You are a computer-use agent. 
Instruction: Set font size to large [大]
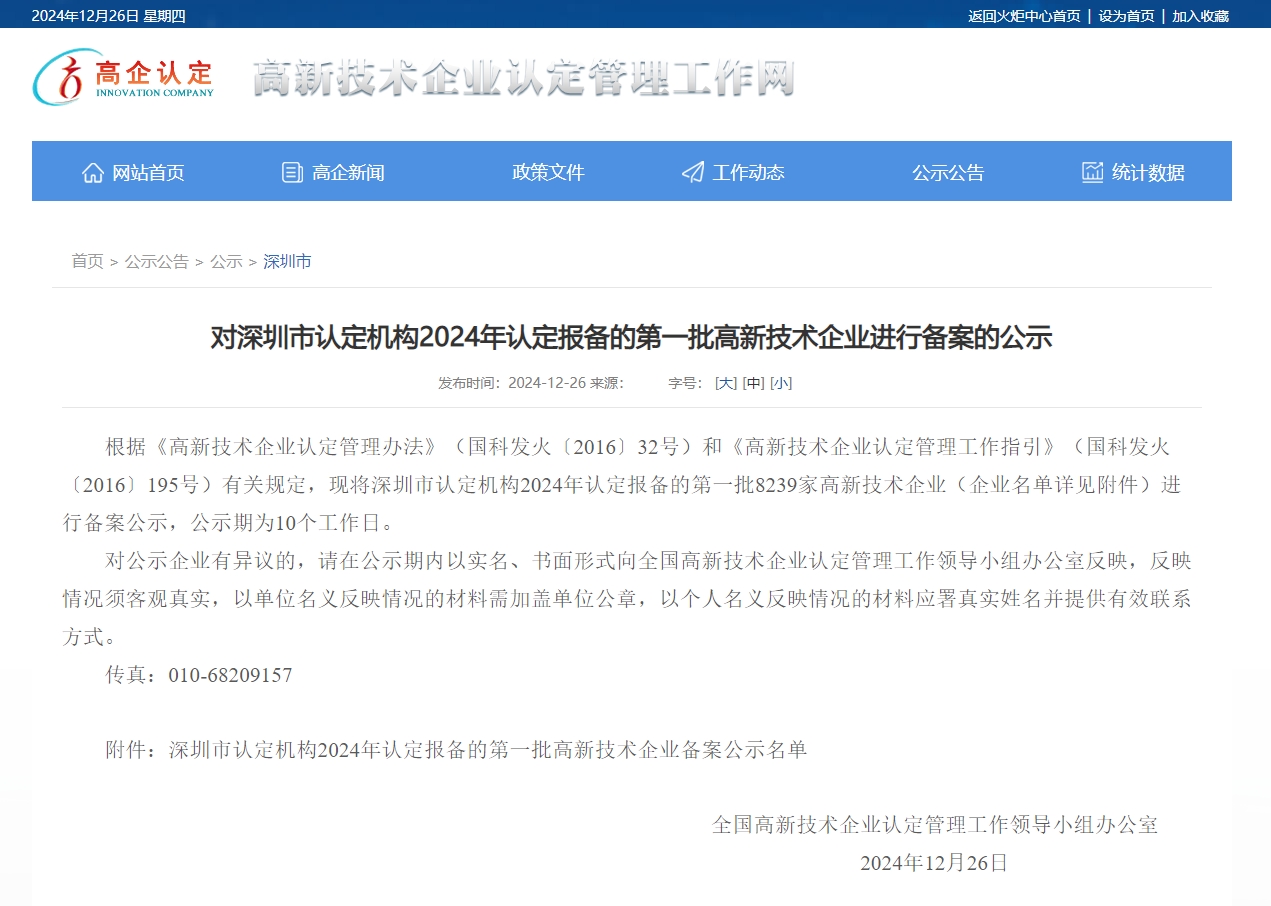pyautogui.click(x=725, y=383)
